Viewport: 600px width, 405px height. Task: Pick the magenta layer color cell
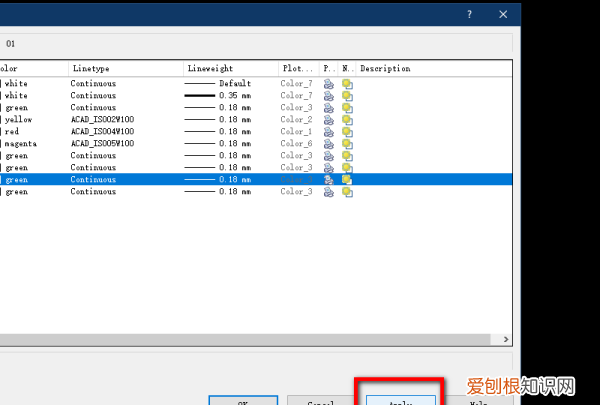click(22, 144)
